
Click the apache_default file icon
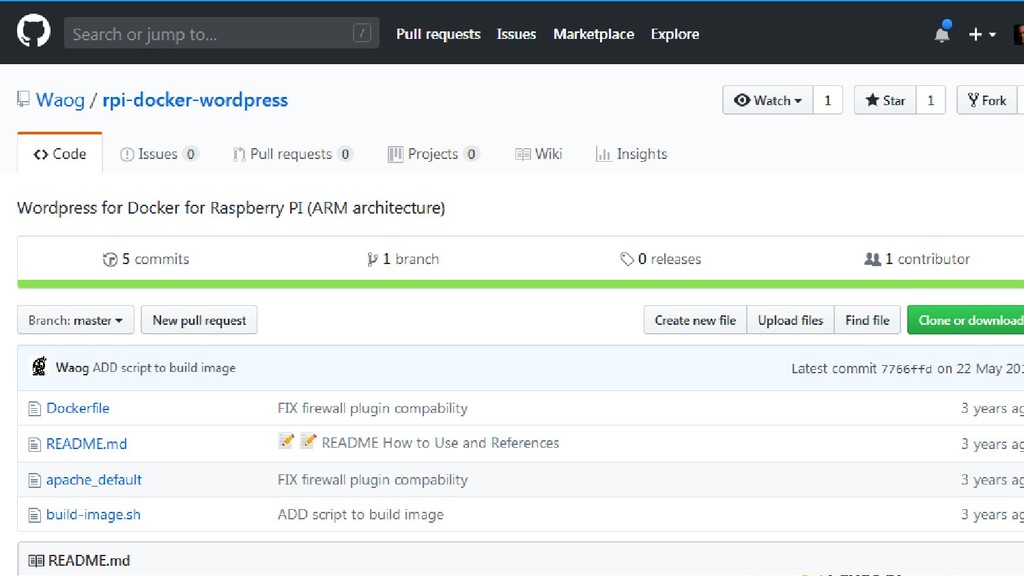(x=34, y=481)
